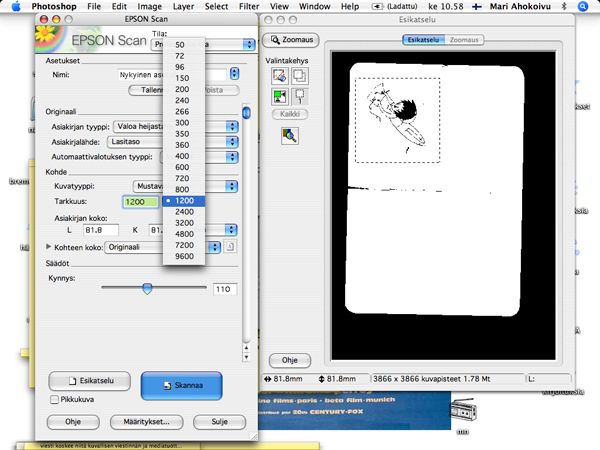Switch to the Zoomaus tab
Viewport: 600px width, 450px height.
464,40
